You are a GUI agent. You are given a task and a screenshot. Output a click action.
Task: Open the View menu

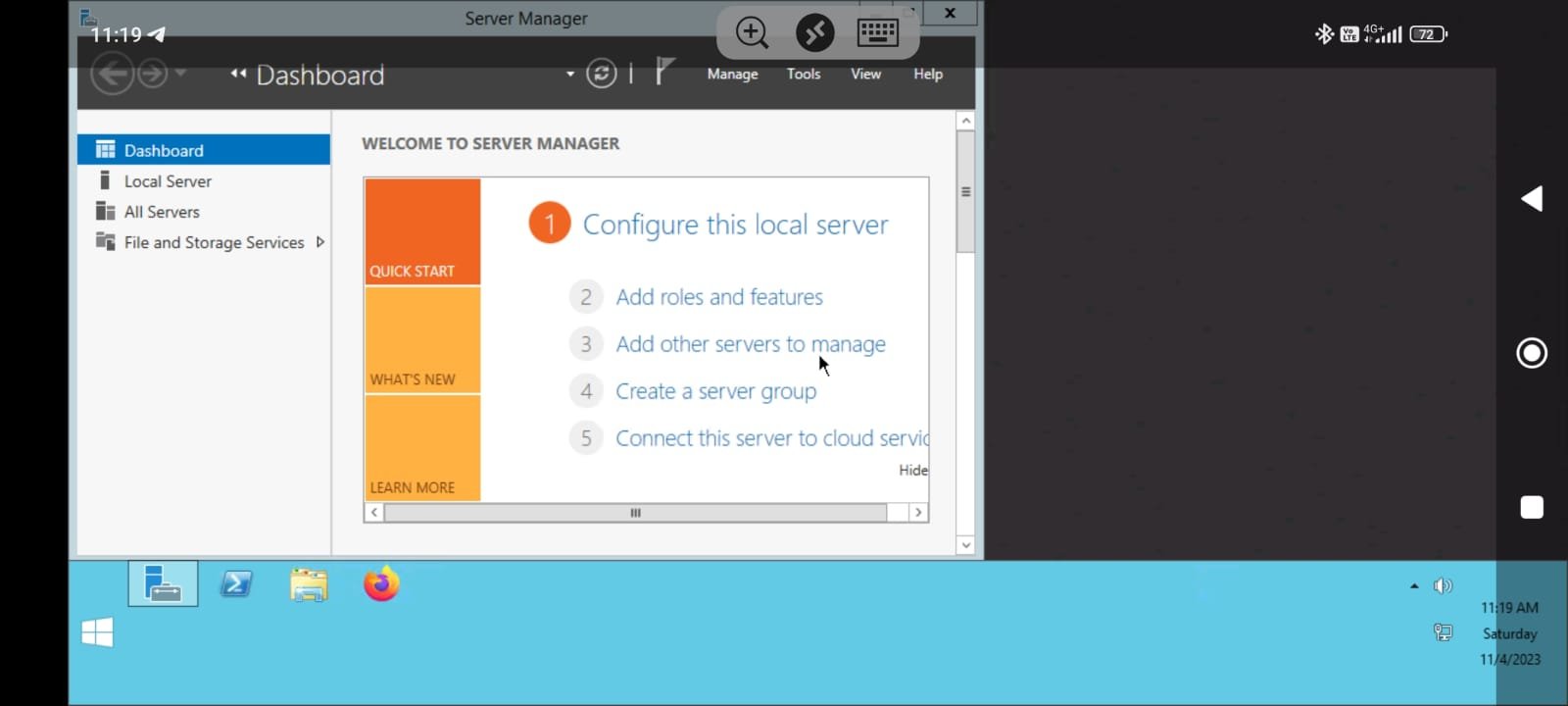(x=865, y=74)
